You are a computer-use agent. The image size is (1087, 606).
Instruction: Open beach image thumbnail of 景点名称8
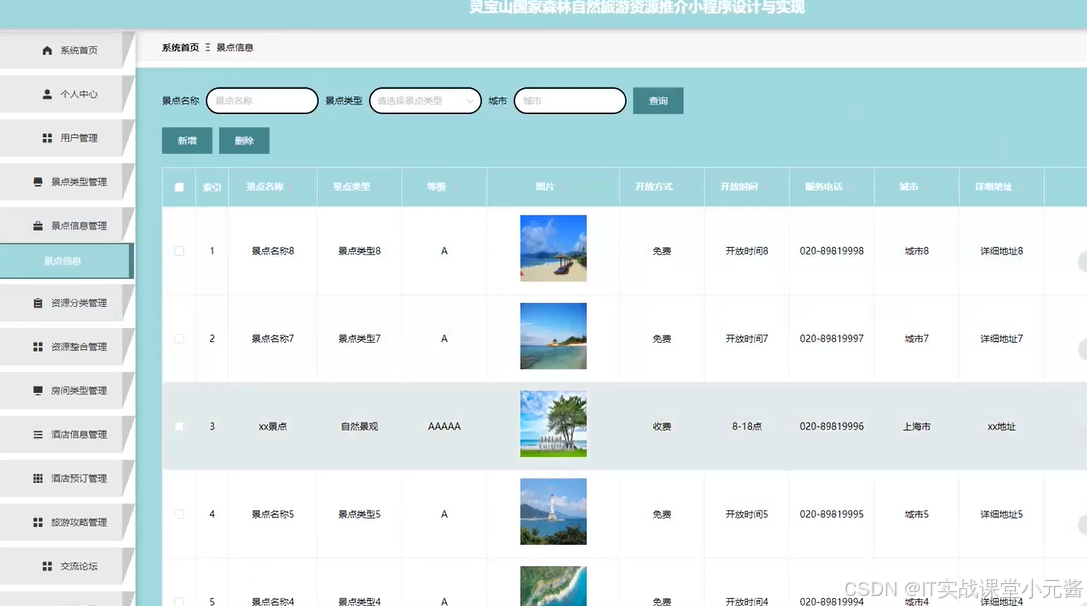553,248
